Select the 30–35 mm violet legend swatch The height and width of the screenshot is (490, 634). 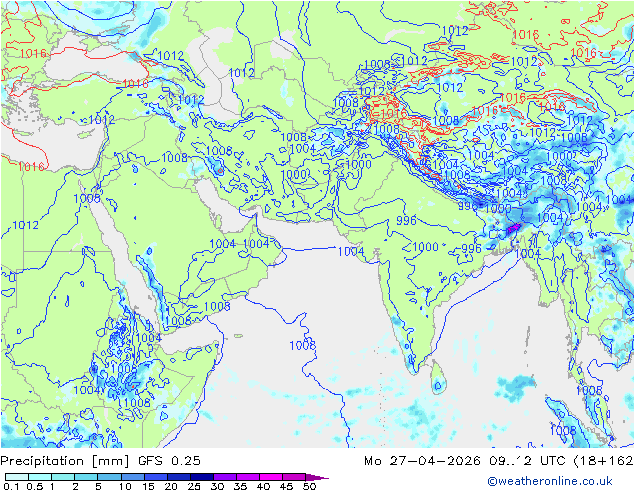click(x=225, y=477)
